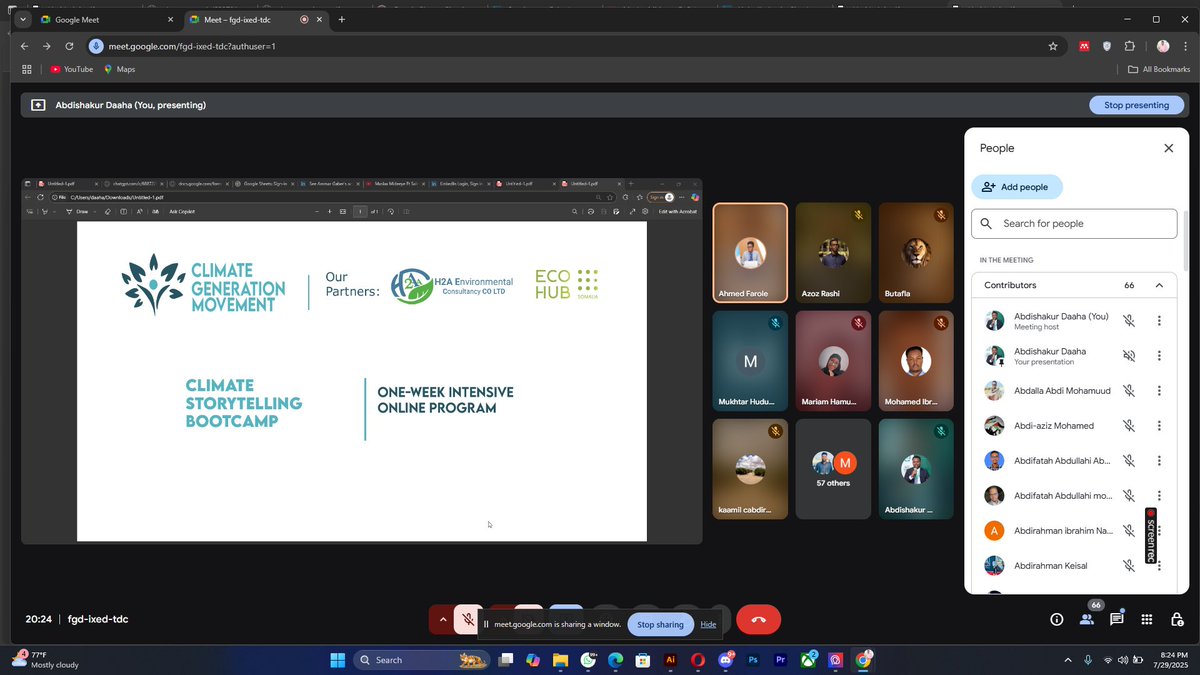
Task: Open more options for Your presentation row
Action: 1159,356
